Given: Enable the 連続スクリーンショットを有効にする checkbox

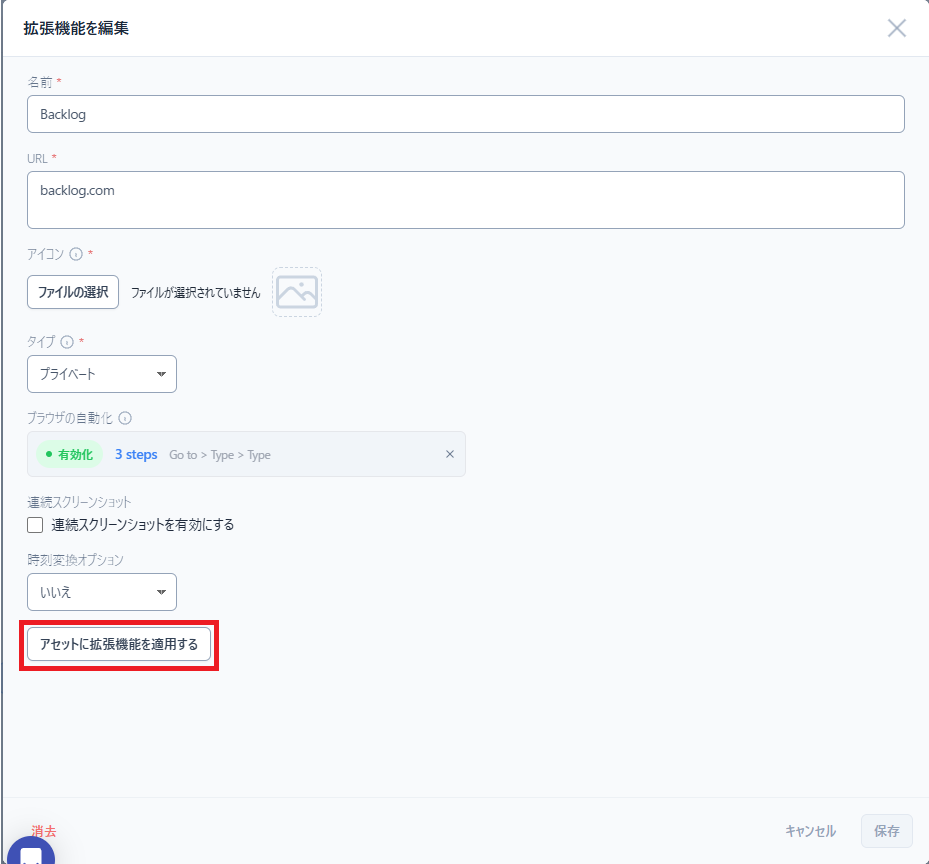Looking at the screenshot, I should point(36,525).
